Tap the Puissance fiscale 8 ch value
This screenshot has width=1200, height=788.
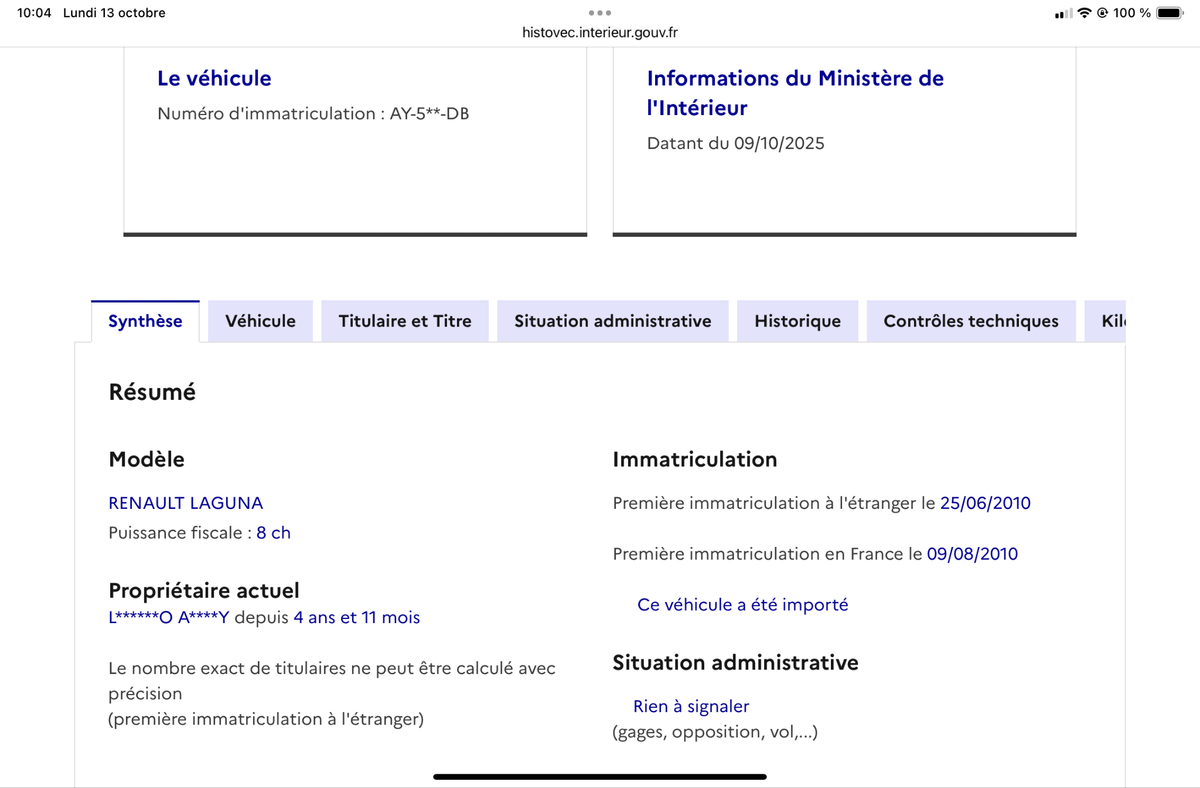click(273, 533)
